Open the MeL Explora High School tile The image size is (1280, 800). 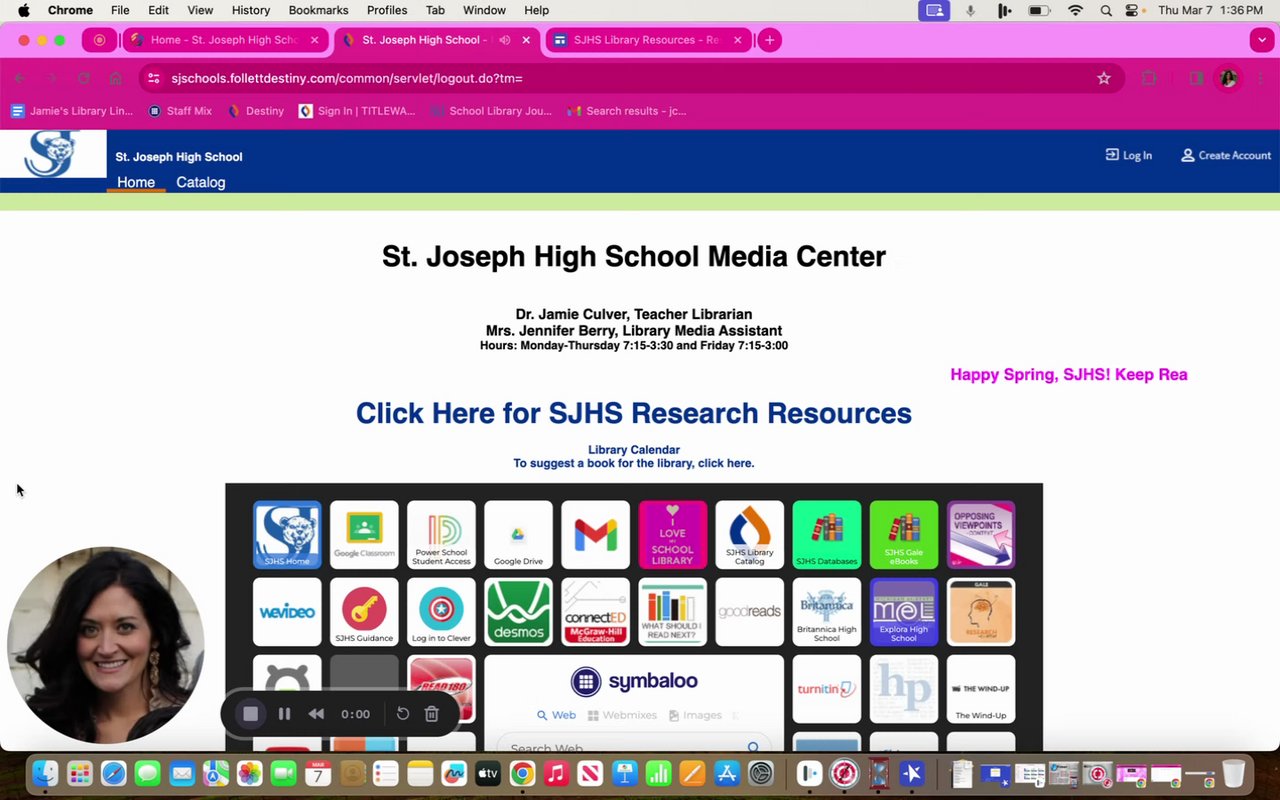click(903, 612)
